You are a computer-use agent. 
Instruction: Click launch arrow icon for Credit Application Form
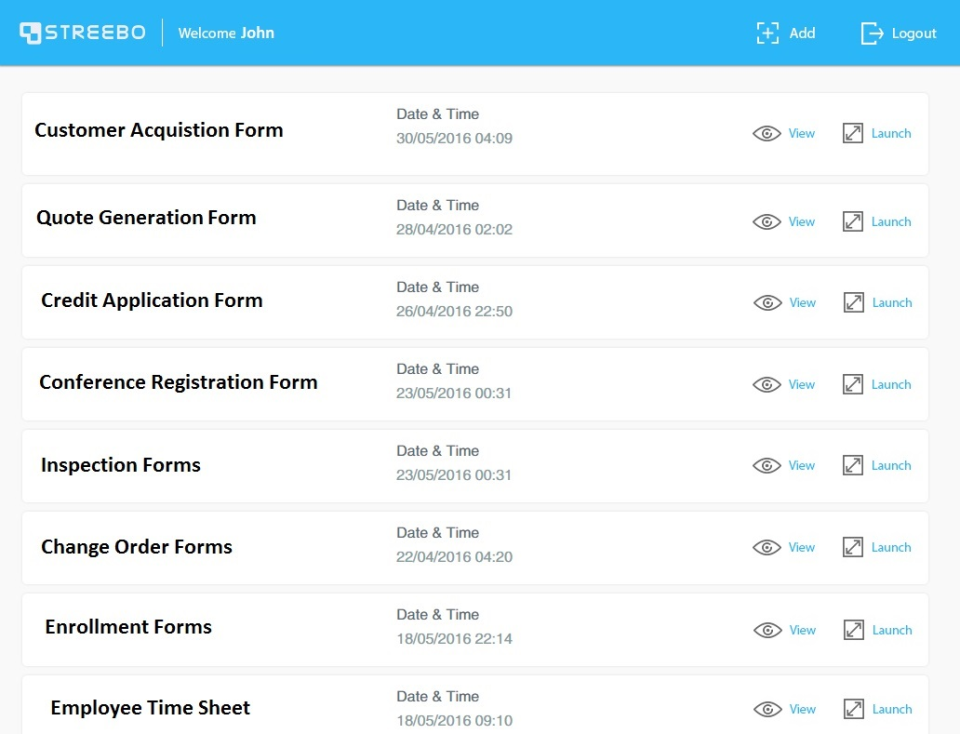(854, 302)
